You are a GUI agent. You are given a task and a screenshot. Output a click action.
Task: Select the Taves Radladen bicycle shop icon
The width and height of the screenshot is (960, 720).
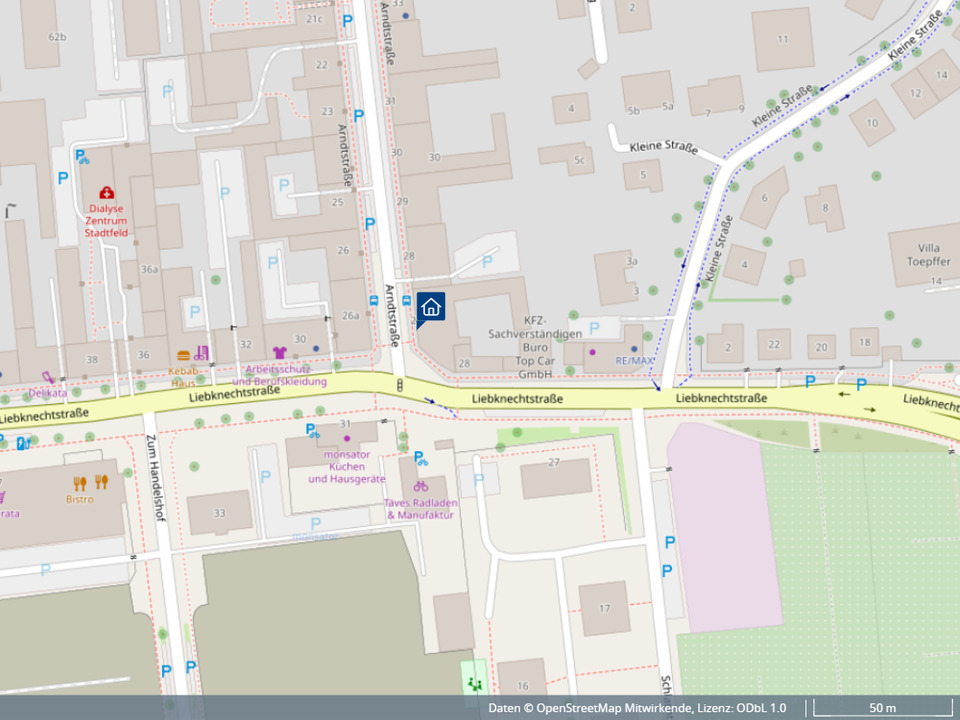pyautogui.click(x=421, y=487)
